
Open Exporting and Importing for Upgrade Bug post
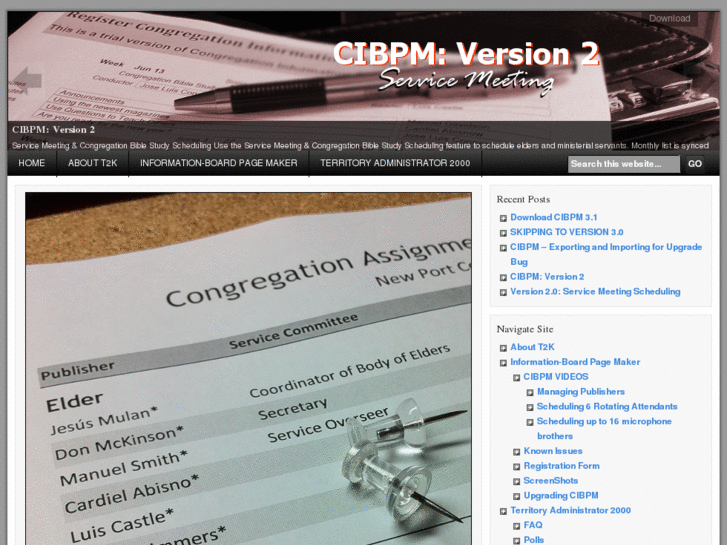606,254
